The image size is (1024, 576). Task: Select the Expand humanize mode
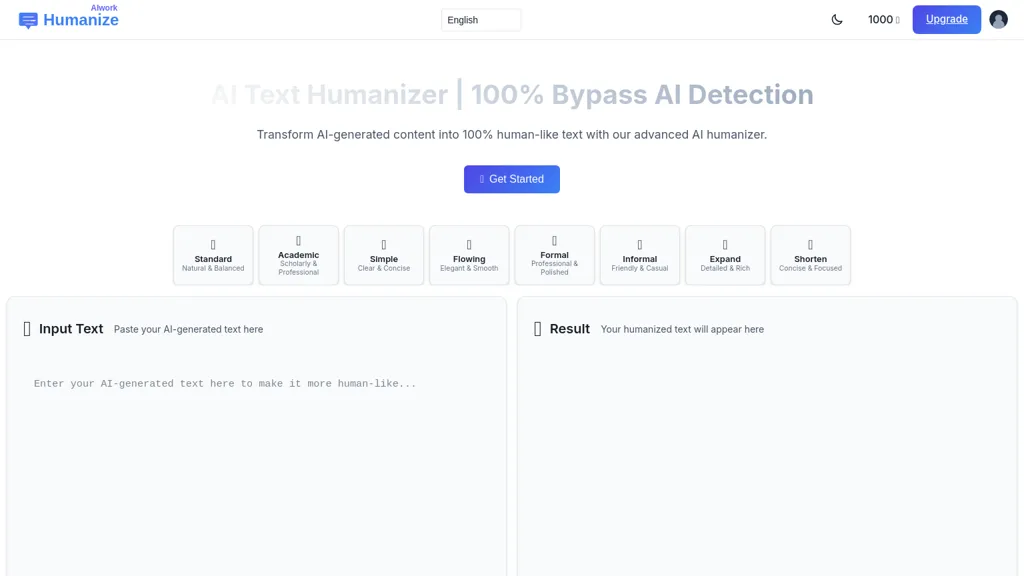[x=725, y=255]
